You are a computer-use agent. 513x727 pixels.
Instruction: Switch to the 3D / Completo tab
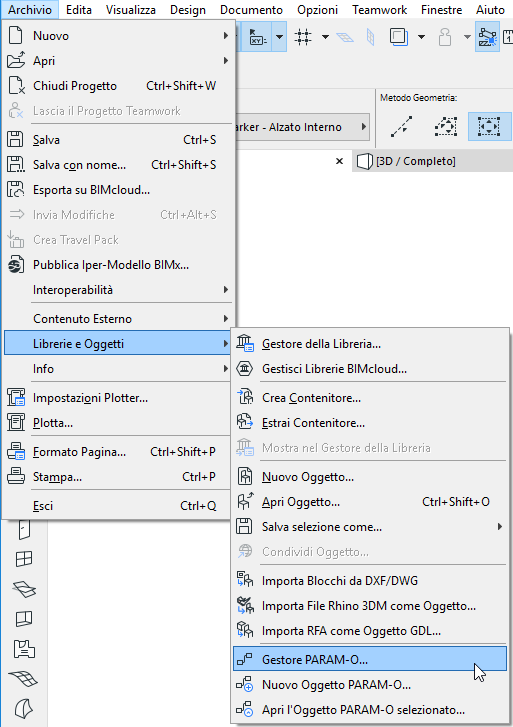click(432, 161)
